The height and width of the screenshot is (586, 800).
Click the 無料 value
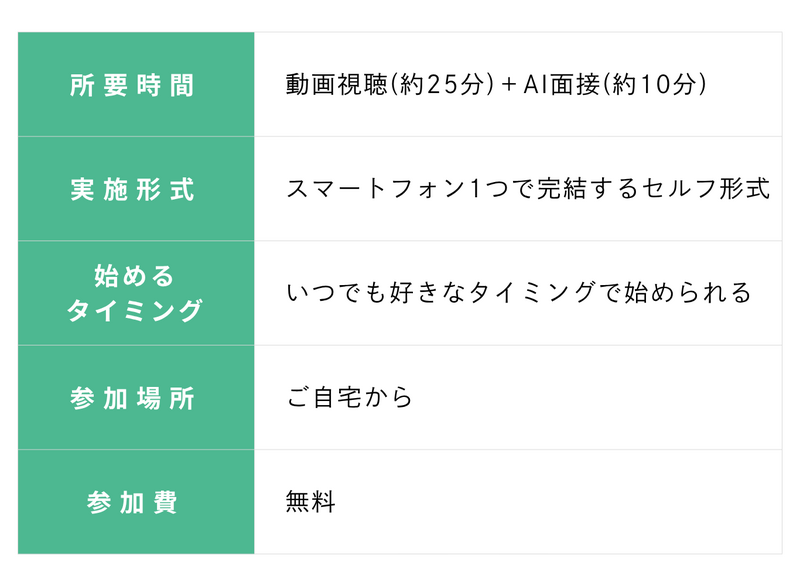click(310, 501)
